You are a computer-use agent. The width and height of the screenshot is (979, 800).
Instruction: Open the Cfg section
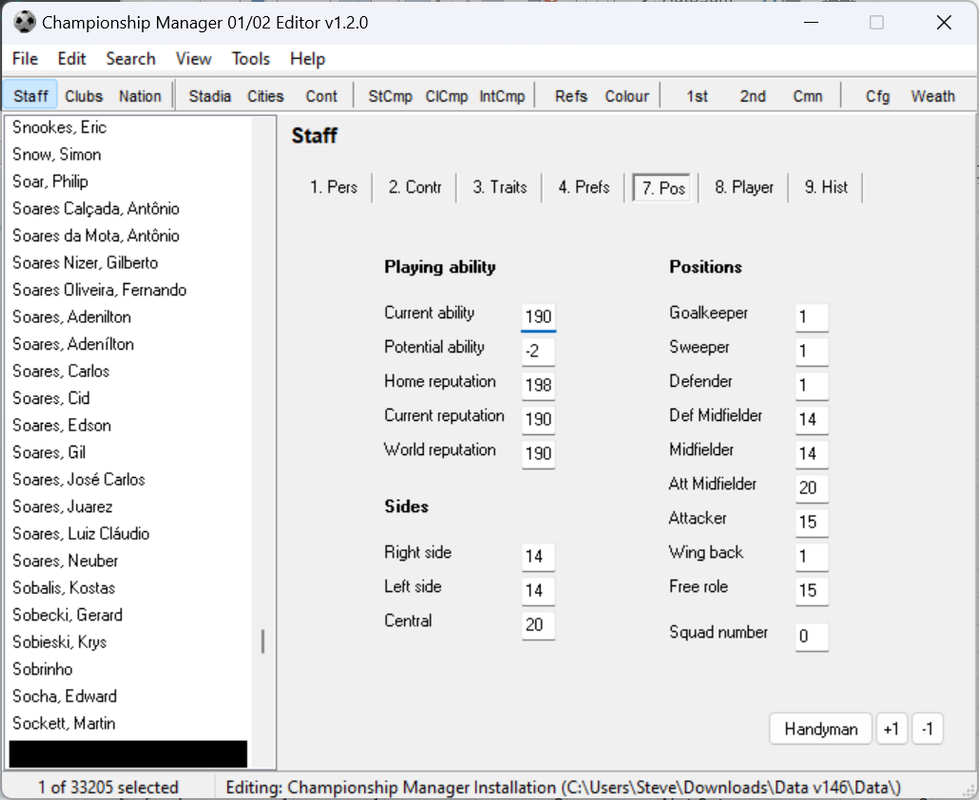coord(877,96)
